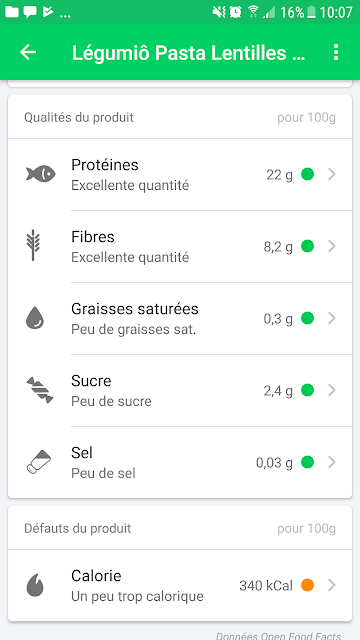
Task: Tap the Défauts du produit header
Action: (78, 529)
